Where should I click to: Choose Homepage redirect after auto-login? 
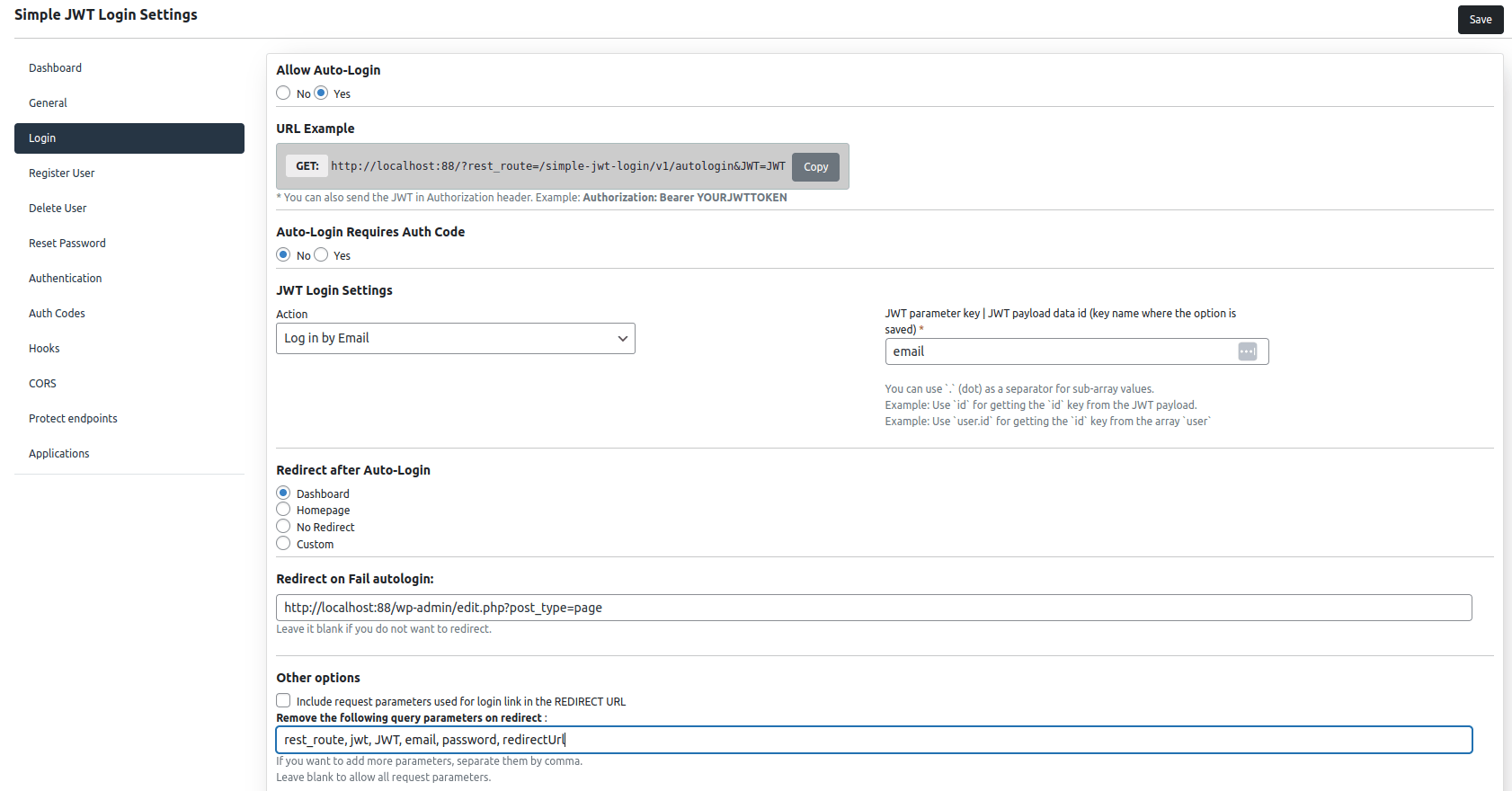283,509
